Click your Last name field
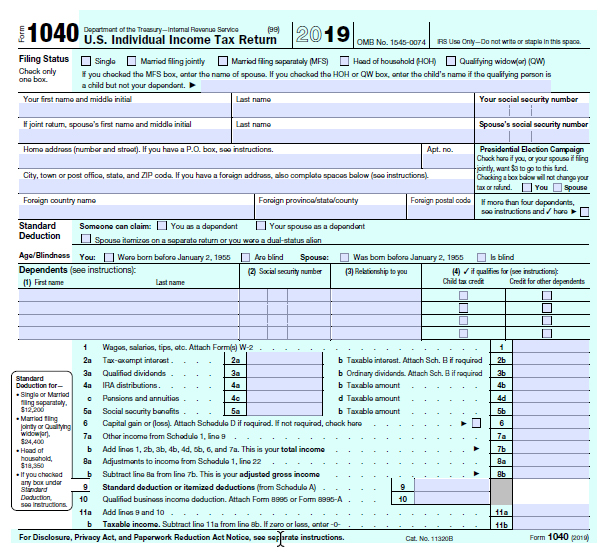 tap(353, 111)
